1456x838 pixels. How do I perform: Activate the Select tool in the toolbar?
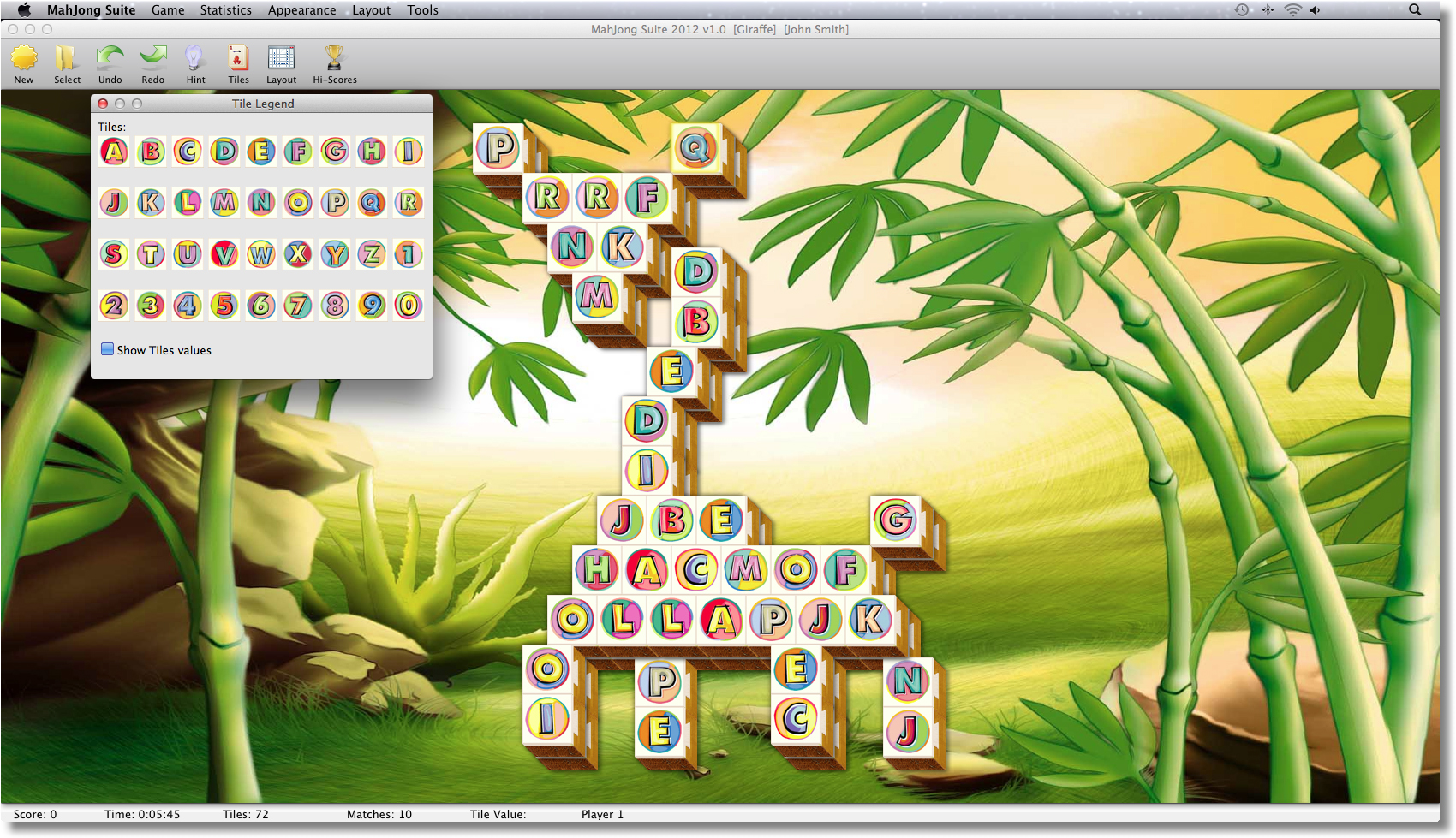tap(67, 62)
